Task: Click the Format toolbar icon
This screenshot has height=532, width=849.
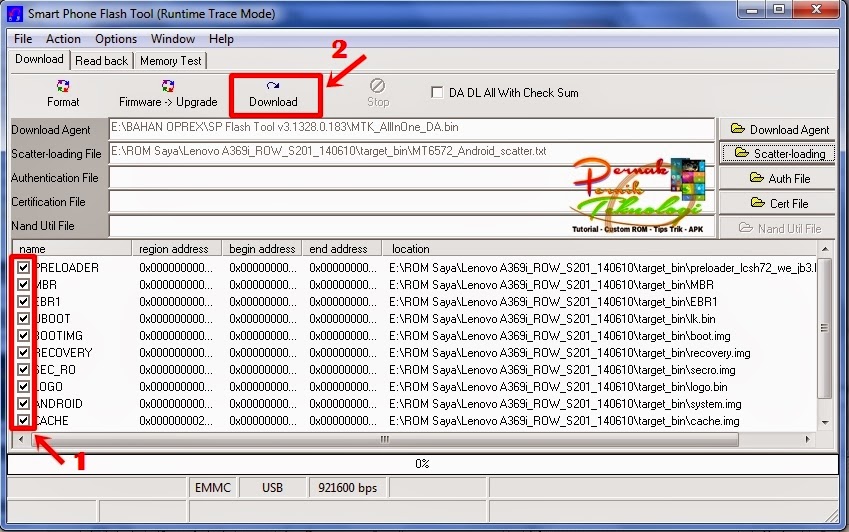Action: coord(63,86)
